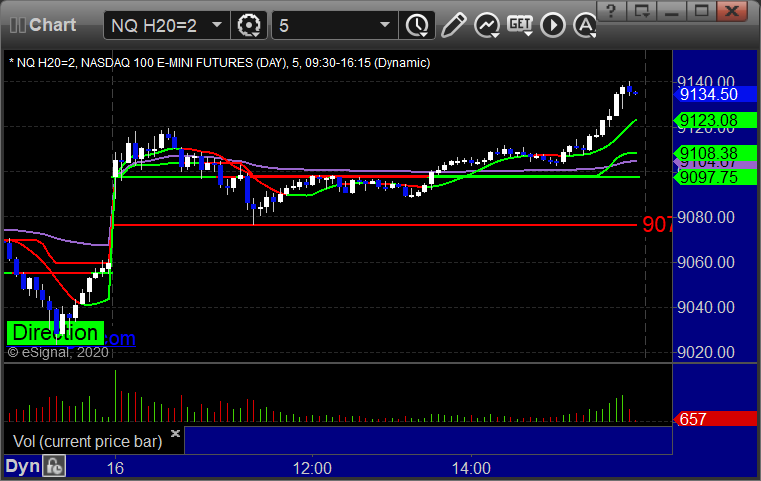Open the symbol settings gear menu

(248, 25)
